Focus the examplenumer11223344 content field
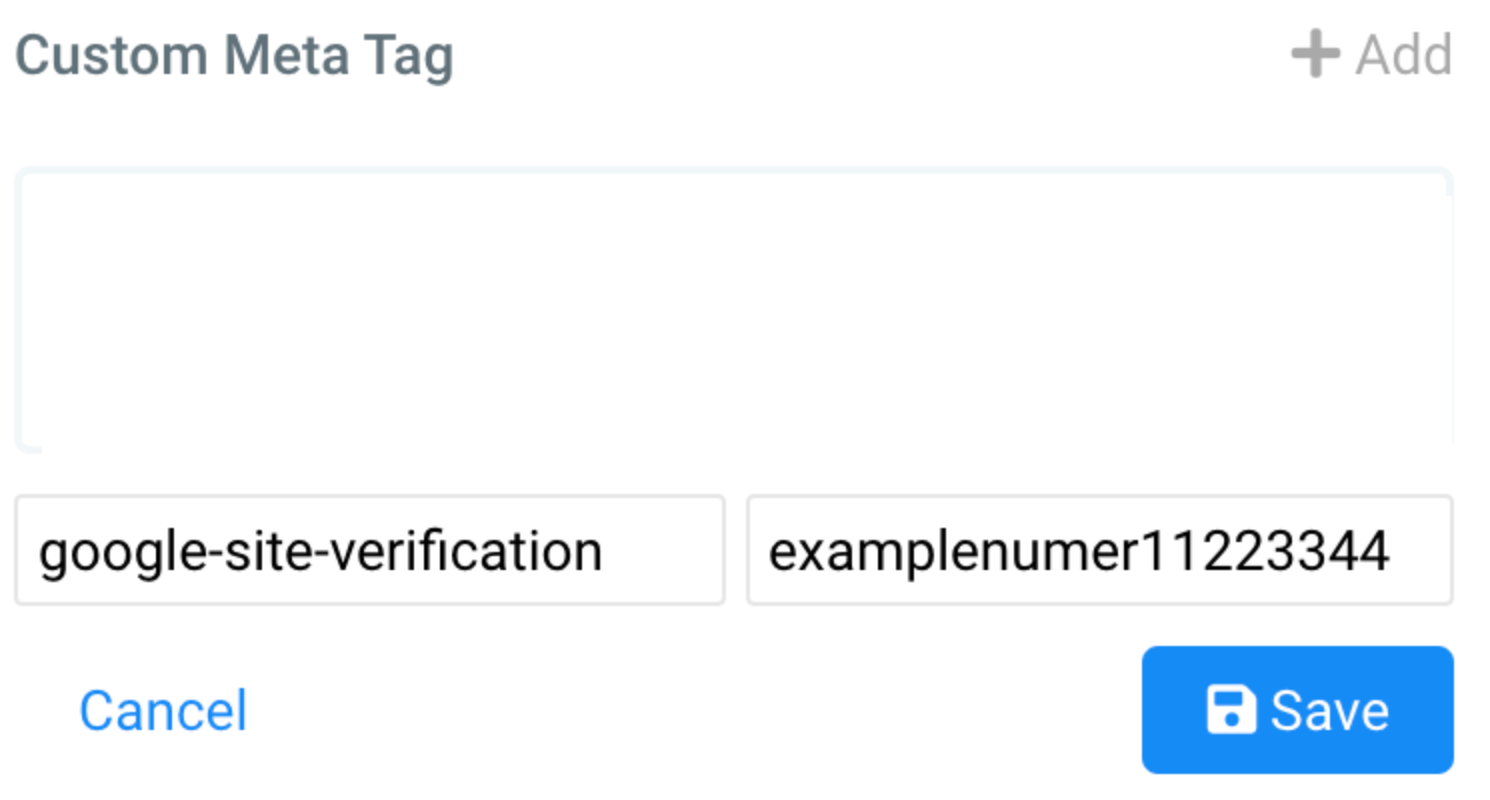 tap(1099, 550)
